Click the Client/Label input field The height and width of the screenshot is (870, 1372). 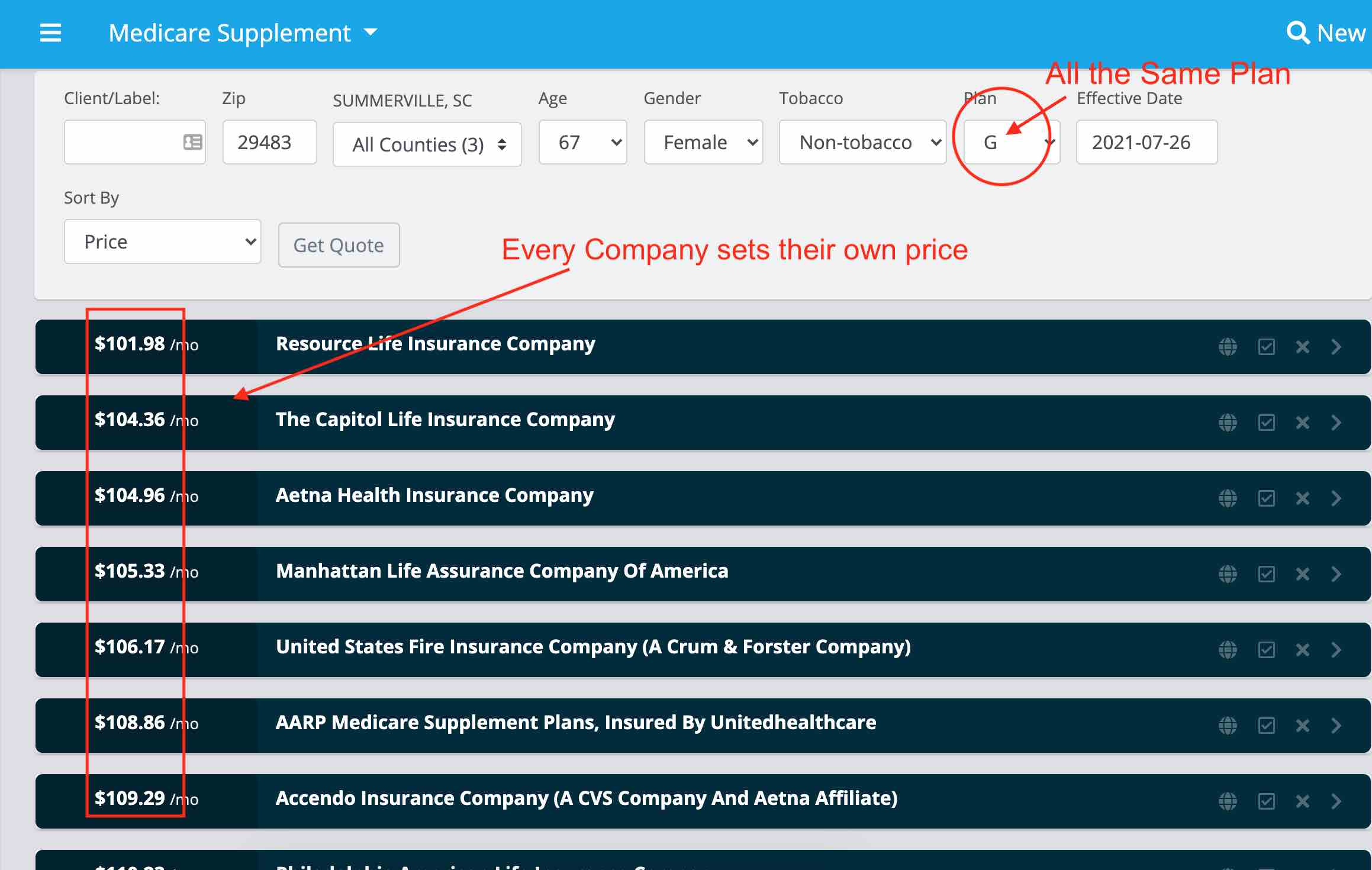[134, 142]
